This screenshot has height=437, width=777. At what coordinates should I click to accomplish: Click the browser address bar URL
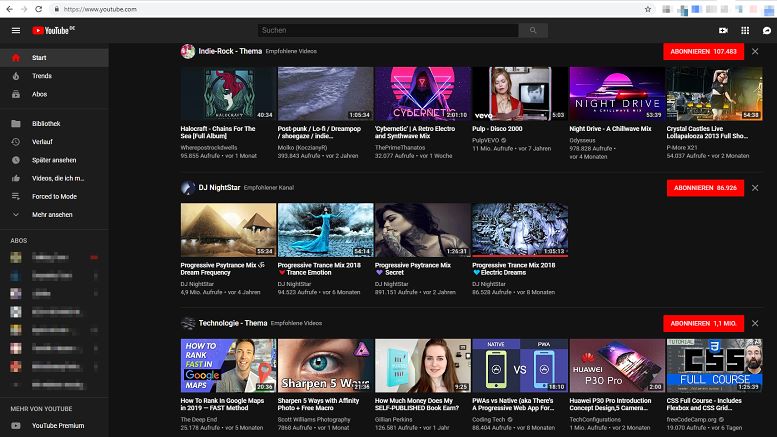point(100,9)
